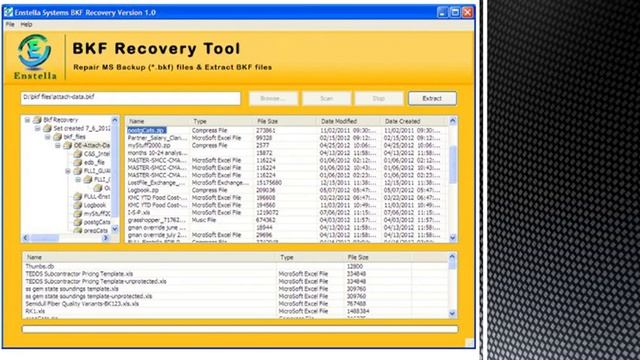640x360 pixels.
Task: Click the BKF file path input field
Action: (x=131, y=98)
